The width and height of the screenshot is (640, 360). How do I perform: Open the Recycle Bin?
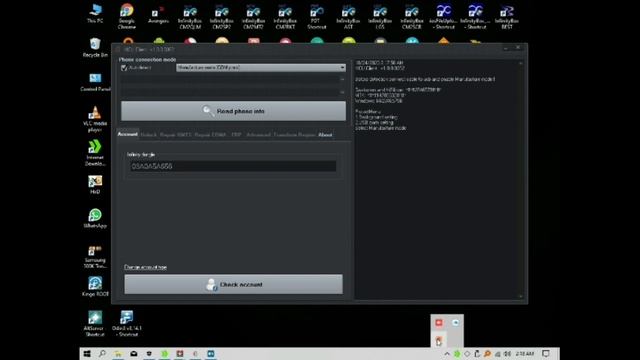pyautogui.click(x=95, y=47)
